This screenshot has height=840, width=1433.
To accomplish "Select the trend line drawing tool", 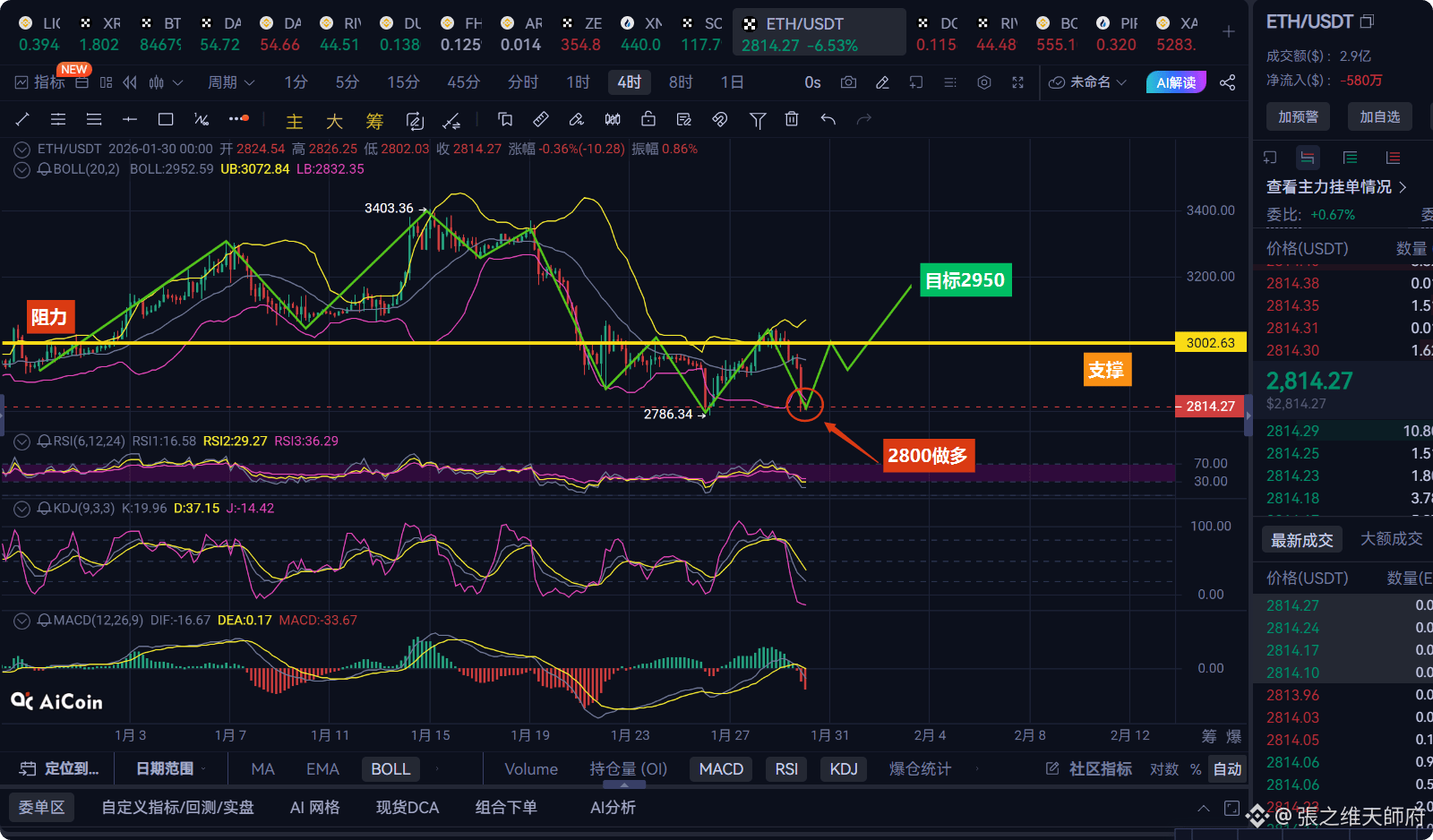I will [x=23, y=119].
